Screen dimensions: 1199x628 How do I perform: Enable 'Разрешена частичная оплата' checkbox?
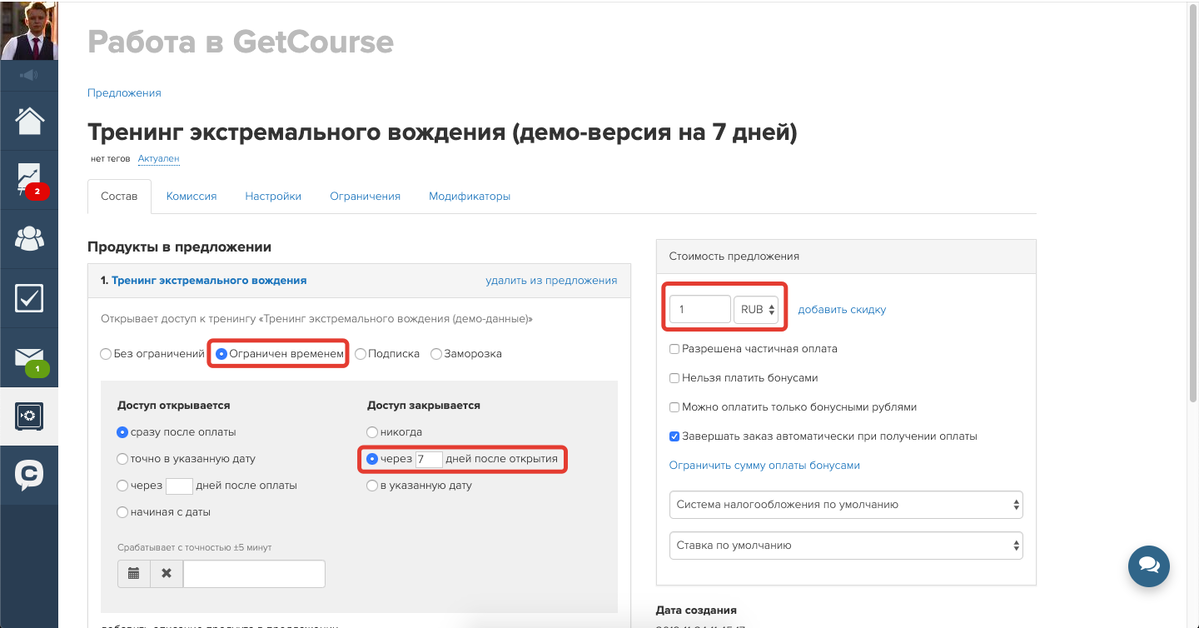pos(675,349)
